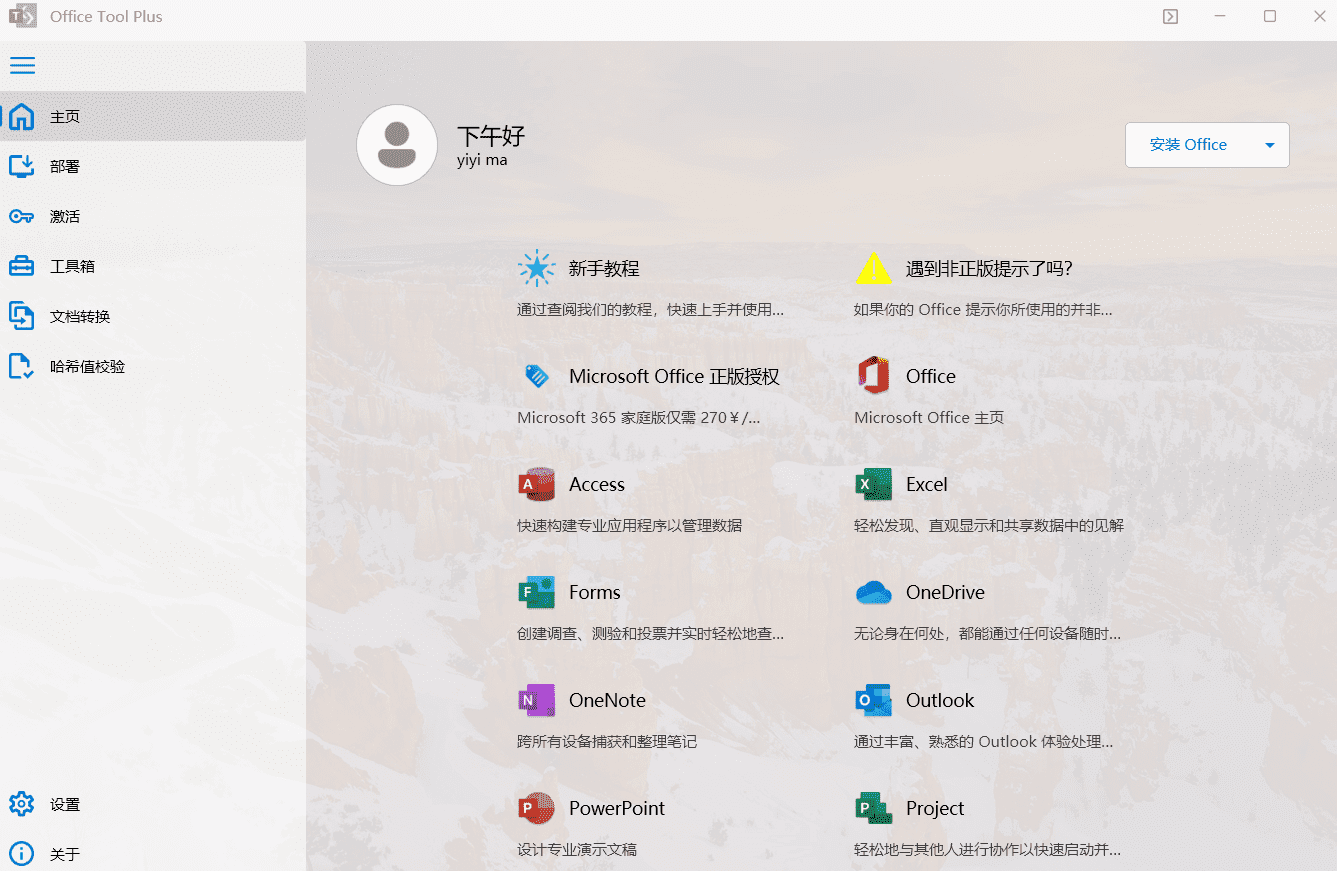Viewport: 1337px width, 871px height.
Task: Open the Excel title link
Action: (927, 484)
